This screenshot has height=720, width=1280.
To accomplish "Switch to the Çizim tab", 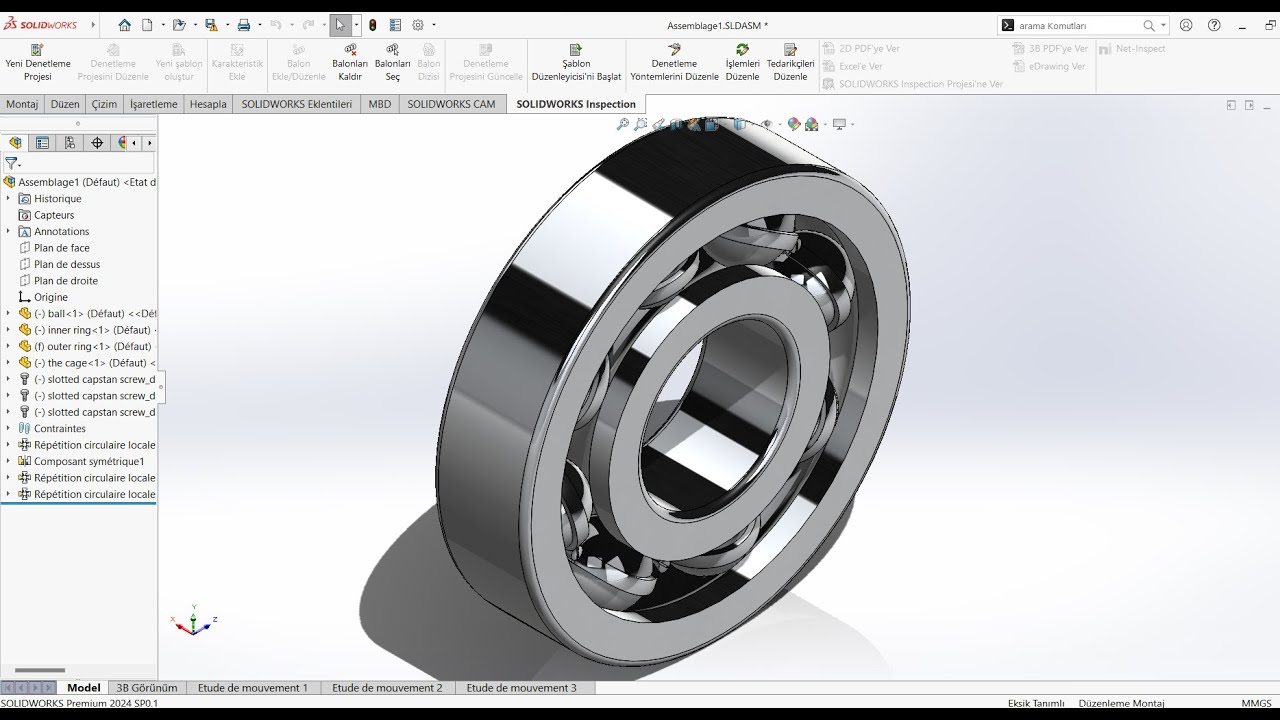I will (x=104, y=104).
